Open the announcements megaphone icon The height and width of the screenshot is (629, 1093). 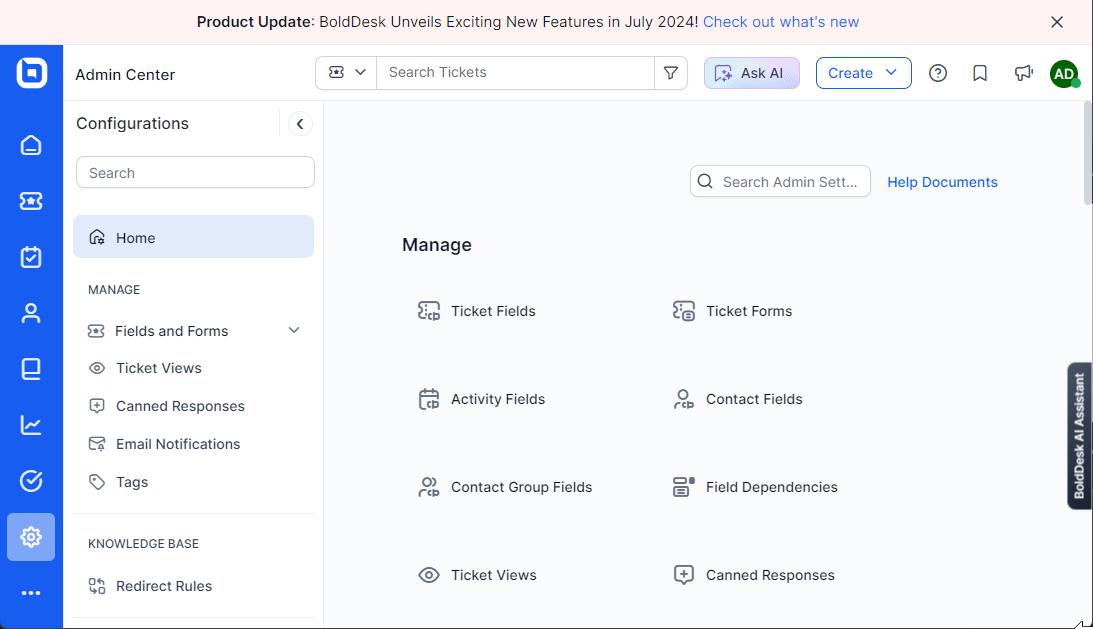click(x=1023, y=73)
